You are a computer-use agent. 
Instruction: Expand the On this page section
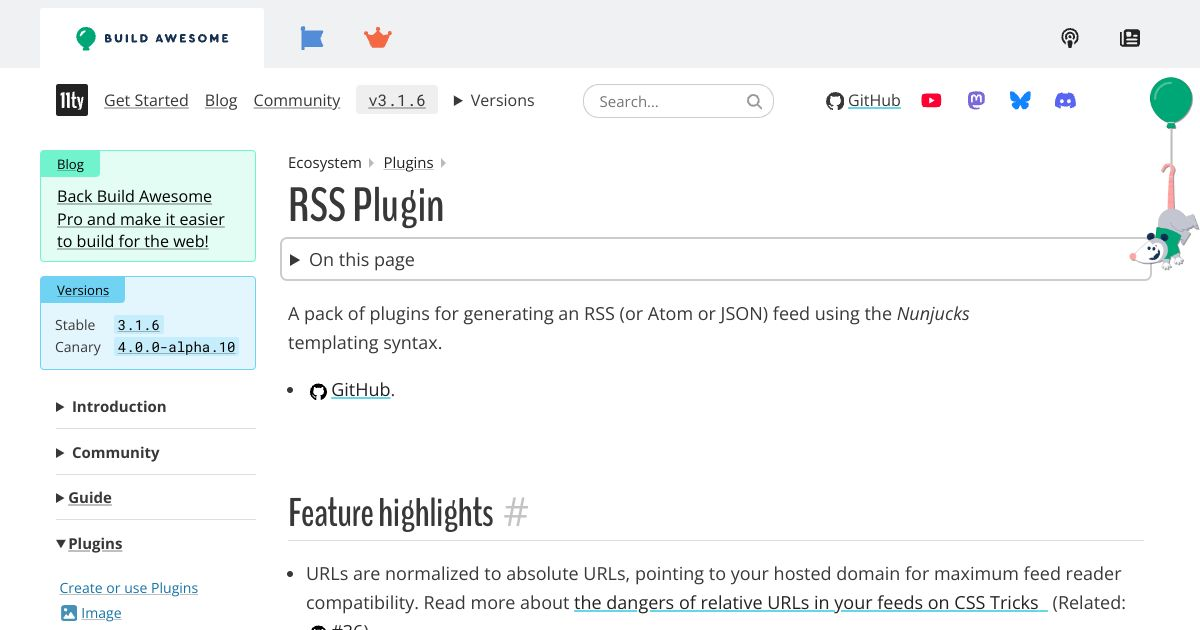pos(716,260)
